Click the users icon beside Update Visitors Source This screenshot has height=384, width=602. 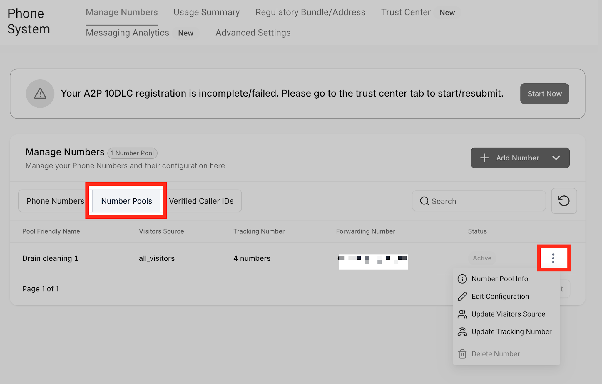[x=462, y=314]
